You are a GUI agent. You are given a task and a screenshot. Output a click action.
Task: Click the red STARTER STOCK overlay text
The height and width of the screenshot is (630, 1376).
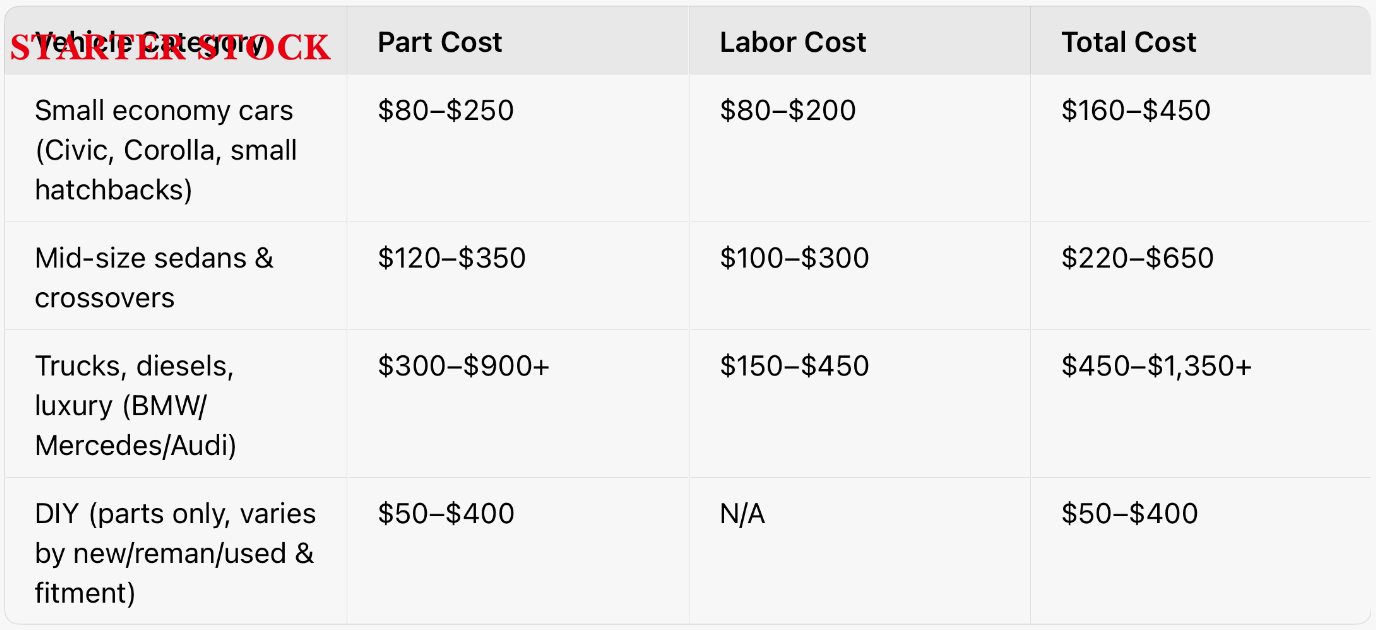[170, 48]
